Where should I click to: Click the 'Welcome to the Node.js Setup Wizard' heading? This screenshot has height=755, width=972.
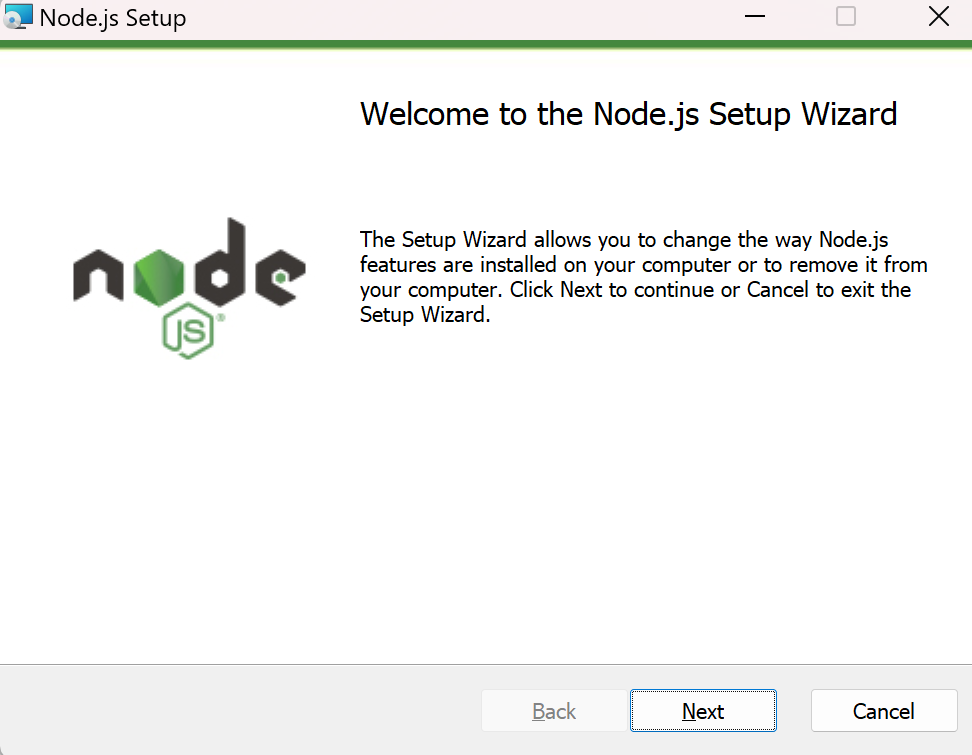tap(628, 114)
